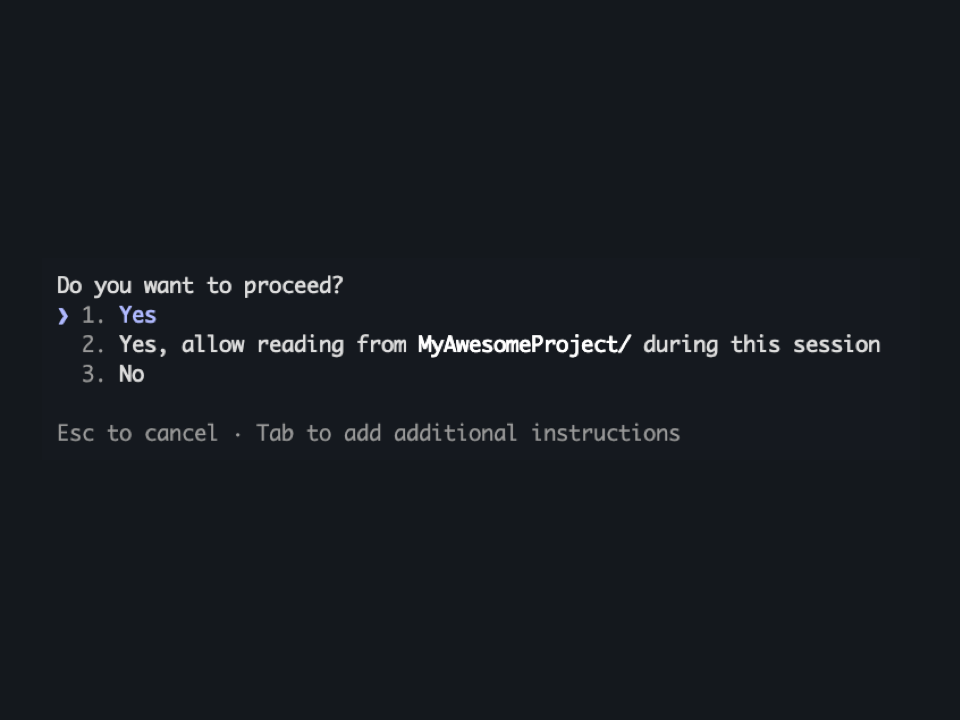The height and width of the screenshot is (720, 960).
Task: Click the word "No" in option 3
Action: coord(131,374)
